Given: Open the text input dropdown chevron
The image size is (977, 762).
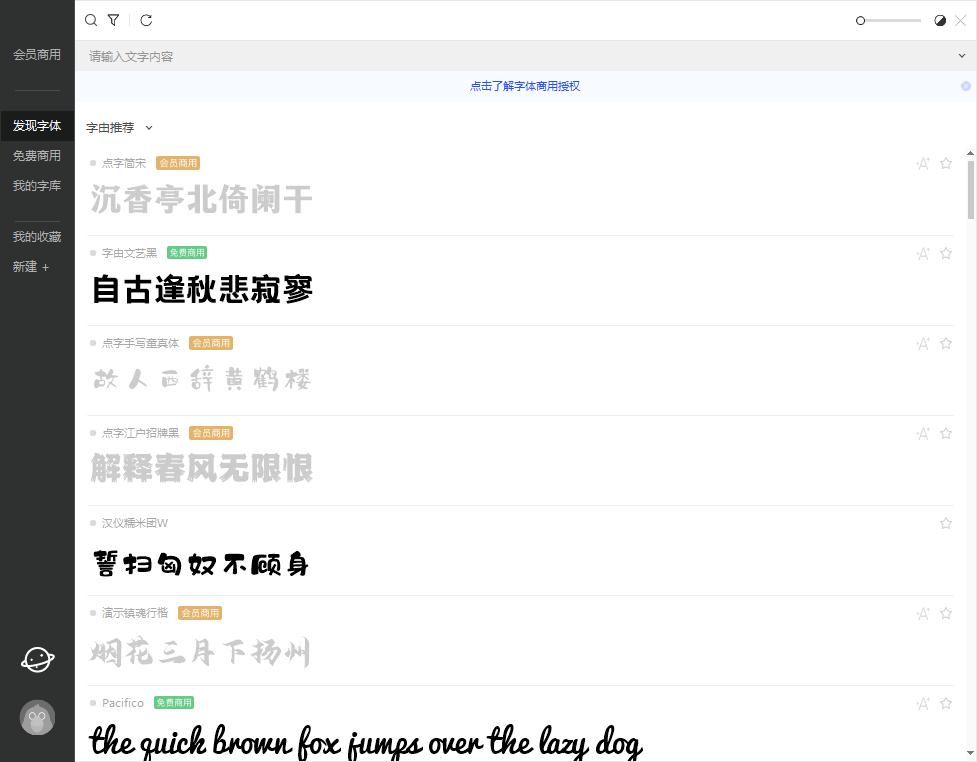Looking at the screenshot, I should [x=963, y=56].
